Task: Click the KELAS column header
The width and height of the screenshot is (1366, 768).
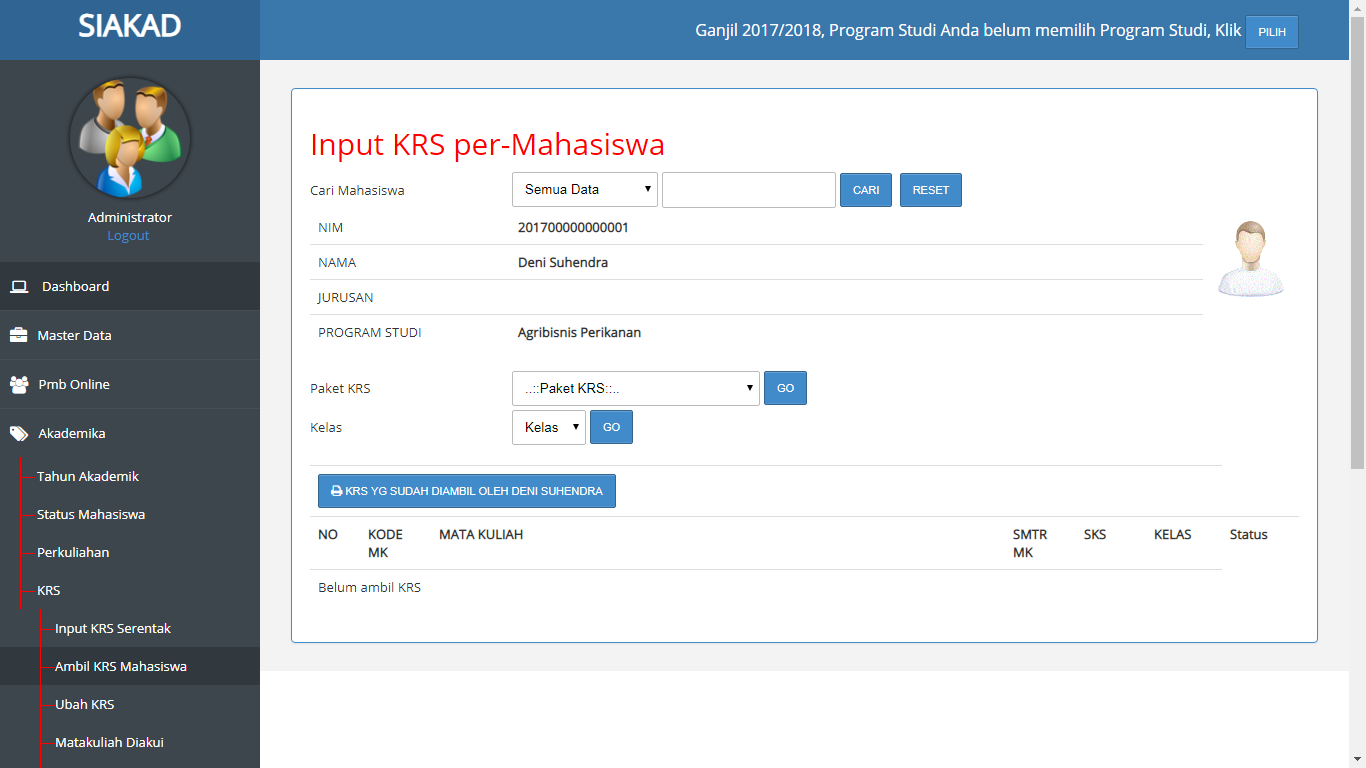Action: (1173, 535)
